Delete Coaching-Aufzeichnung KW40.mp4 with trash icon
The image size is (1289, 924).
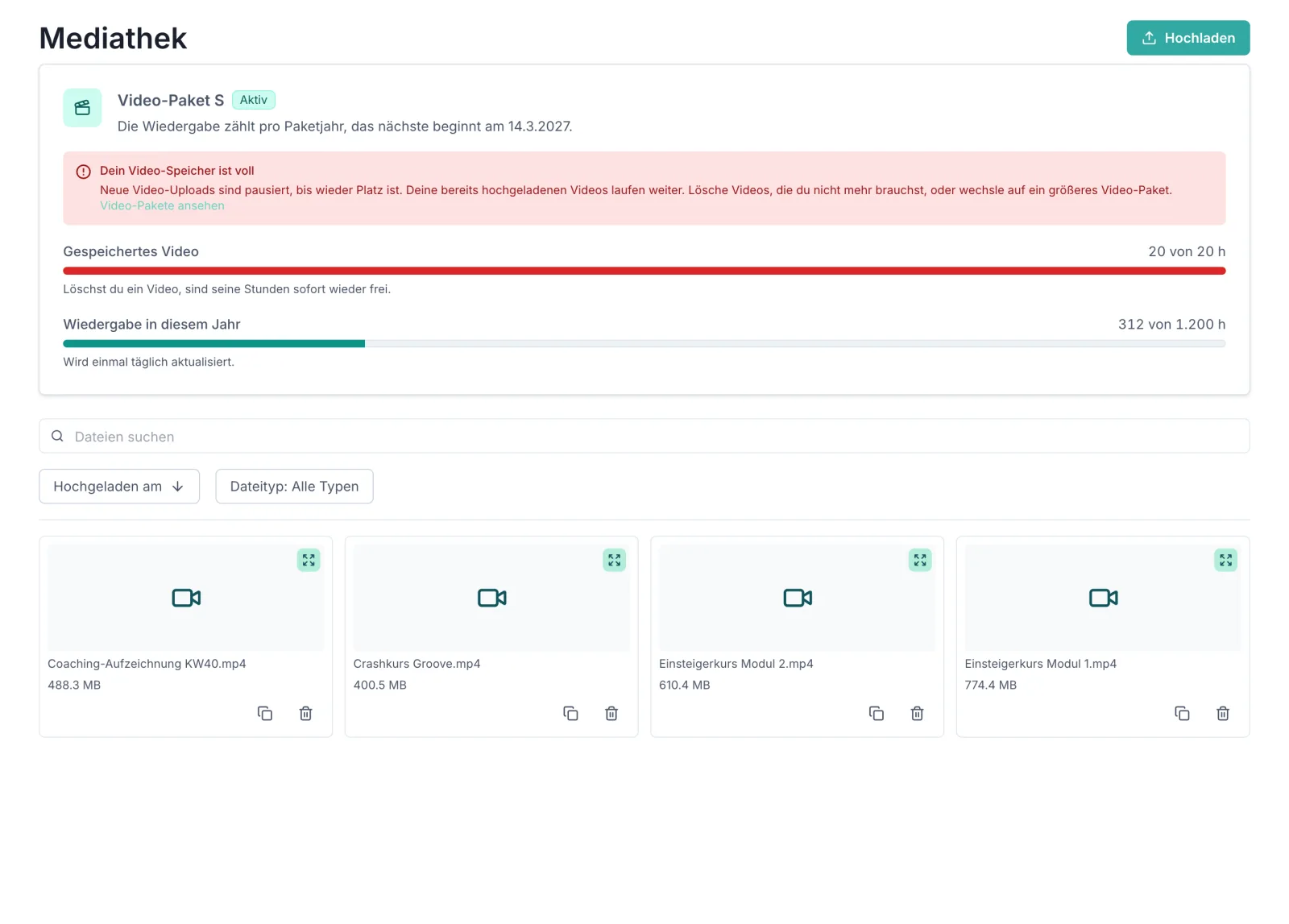[306, 714]
